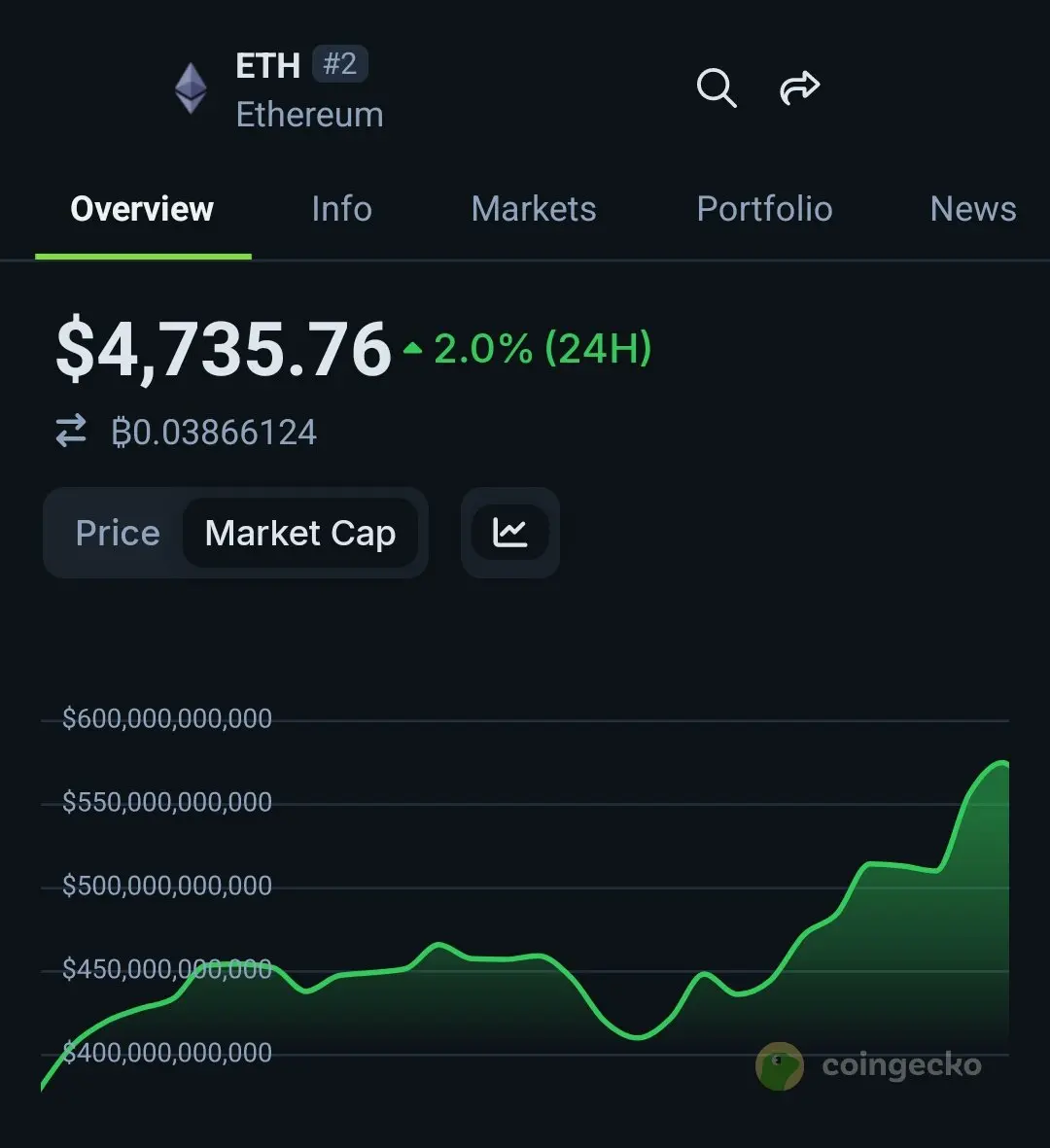Image resolution: width=1050 pixels, height=1148 pixels.
Task: Tap the search magnifier icon
Action: 717,88
